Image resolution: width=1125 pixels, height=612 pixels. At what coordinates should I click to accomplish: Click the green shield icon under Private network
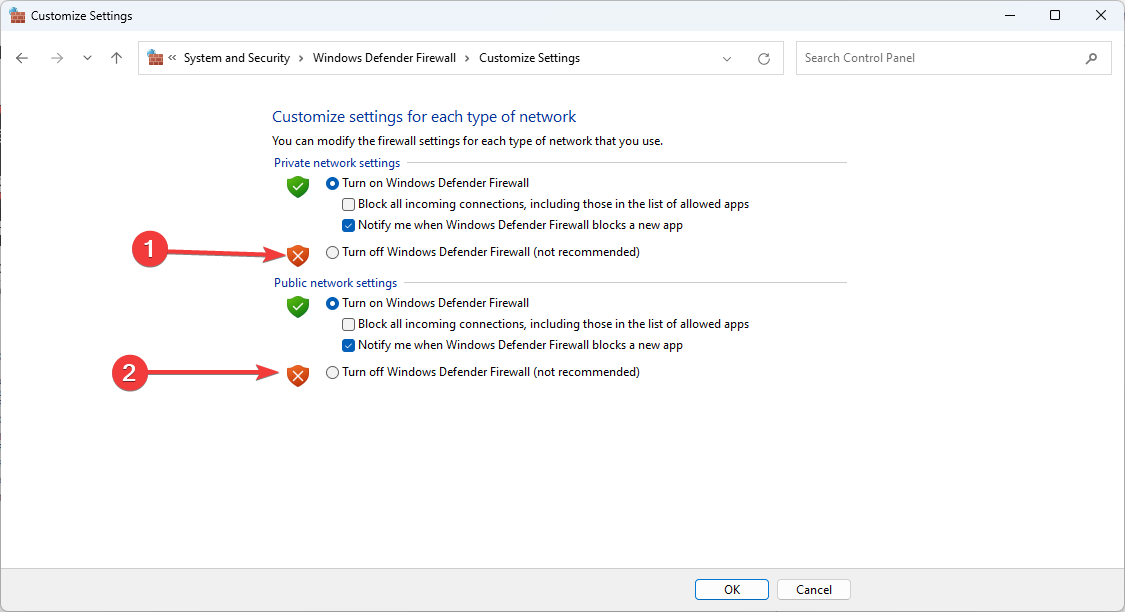coord(298,187)
